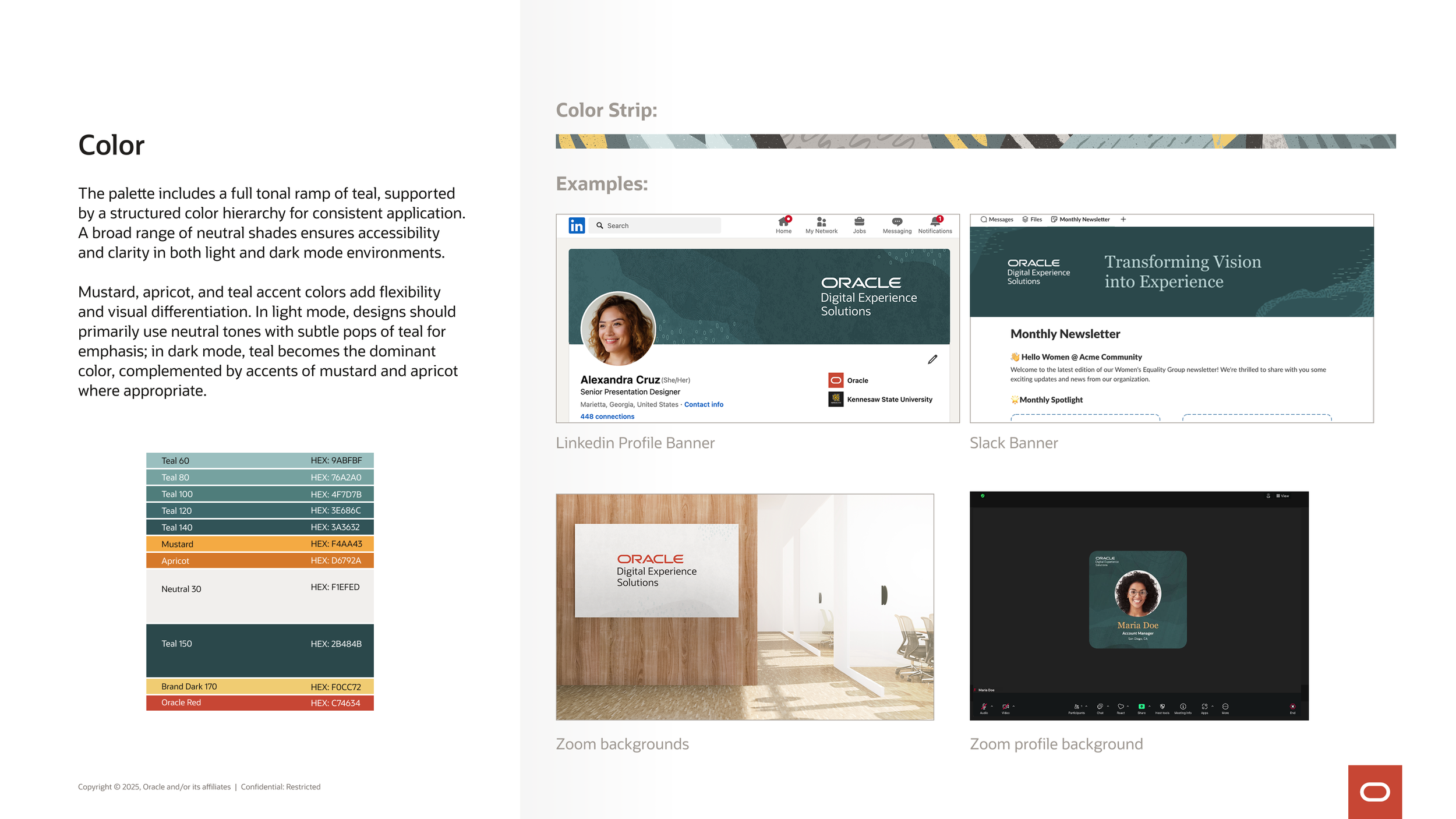Viewport: 1456px width, 819px height.
Task: Click the Zoom End meeting icon
Action: 1292,707
